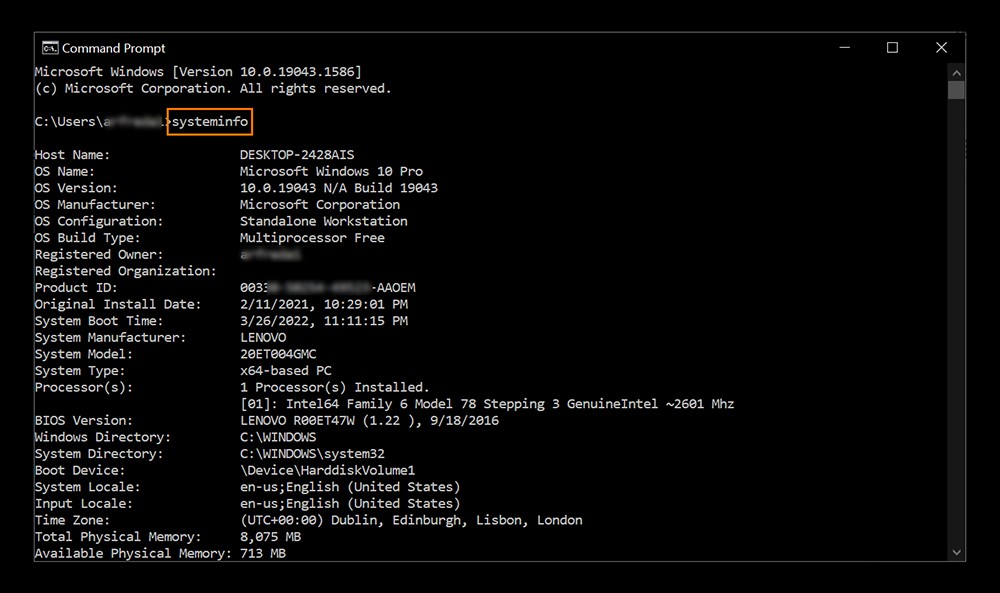Click 'Multiprocessor Free' build type value

[312, 238]
